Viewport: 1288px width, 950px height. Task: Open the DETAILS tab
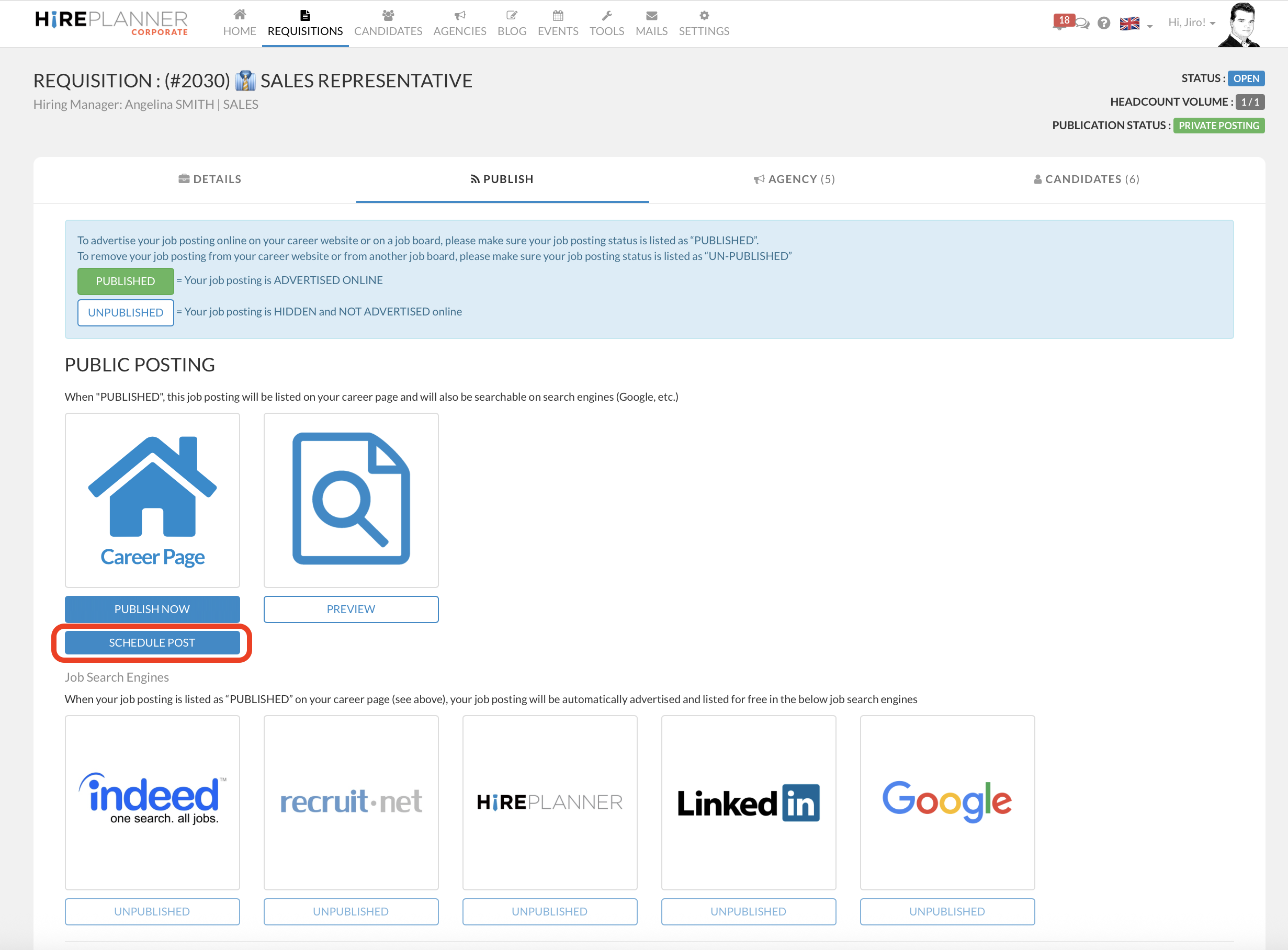(210, 179)
